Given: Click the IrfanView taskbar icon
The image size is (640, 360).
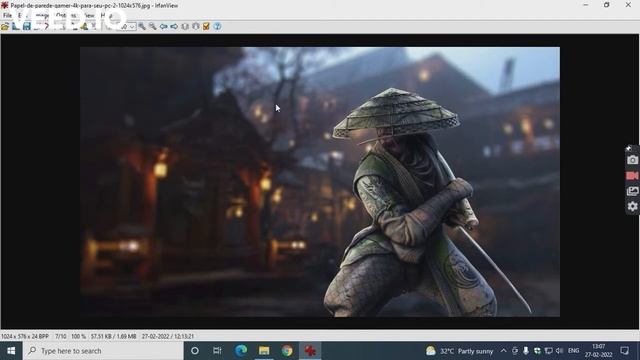Looking at the screenshot, I should click(310, 351).
